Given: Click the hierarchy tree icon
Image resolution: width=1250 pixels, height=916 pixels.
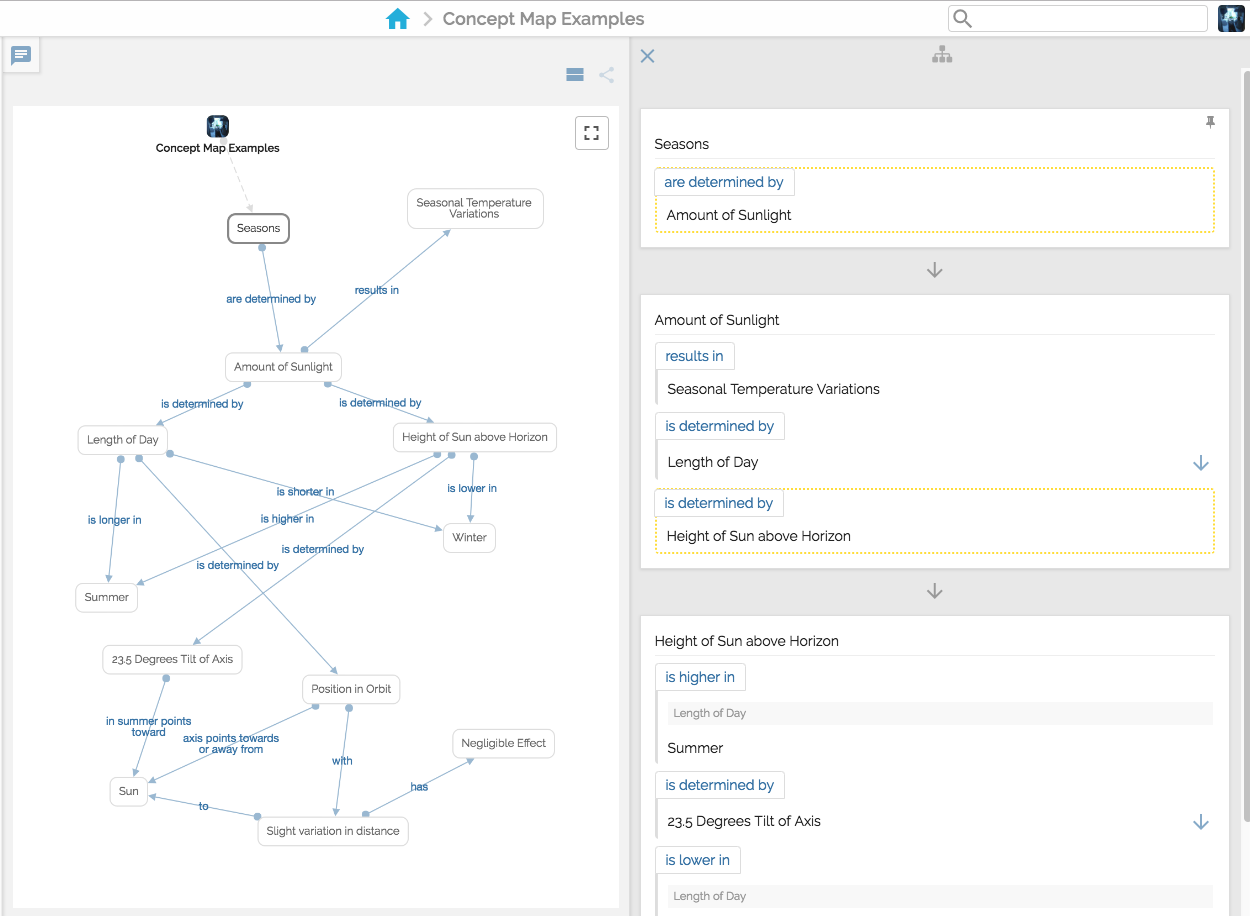Looking at the screenshot, I should 942,56.
